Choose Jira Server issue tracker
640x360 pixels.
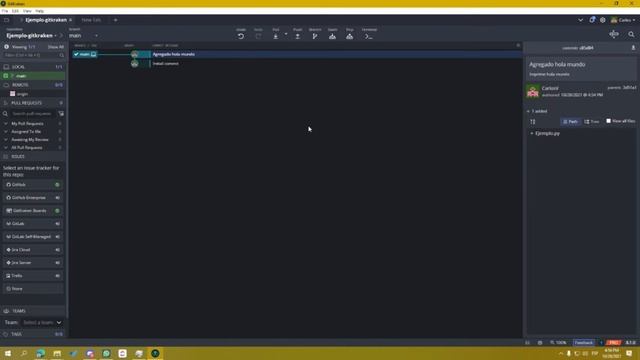[33, 263]
